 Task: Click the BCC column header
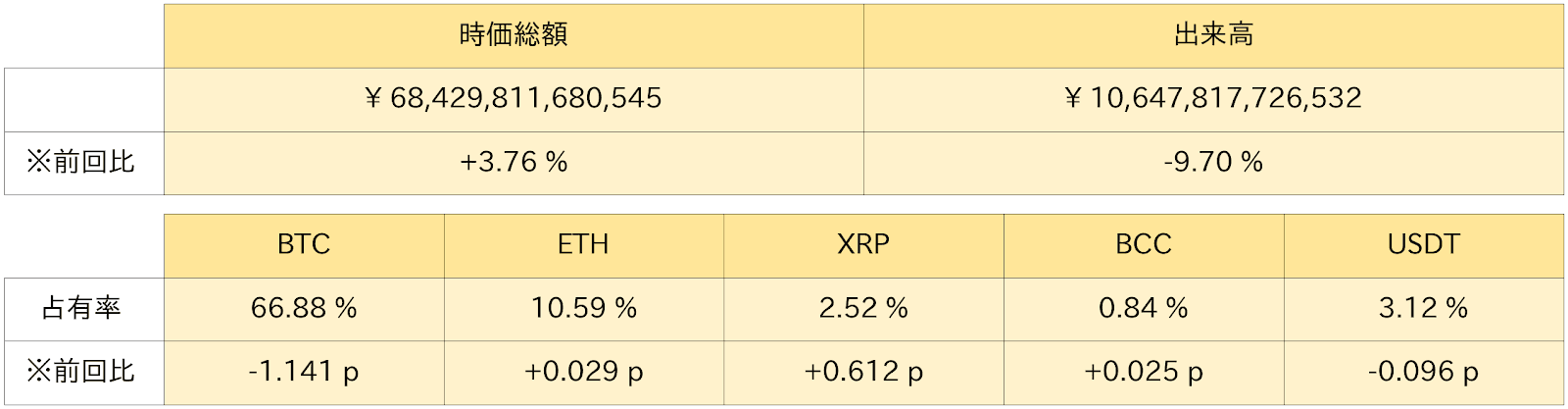tap(1144, 244)
